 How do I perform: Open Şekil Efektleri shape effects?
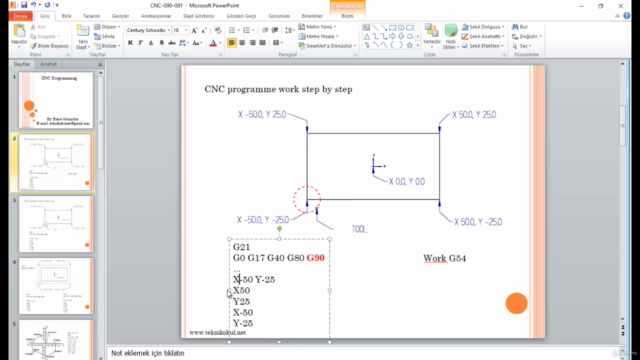pos(483,46)
